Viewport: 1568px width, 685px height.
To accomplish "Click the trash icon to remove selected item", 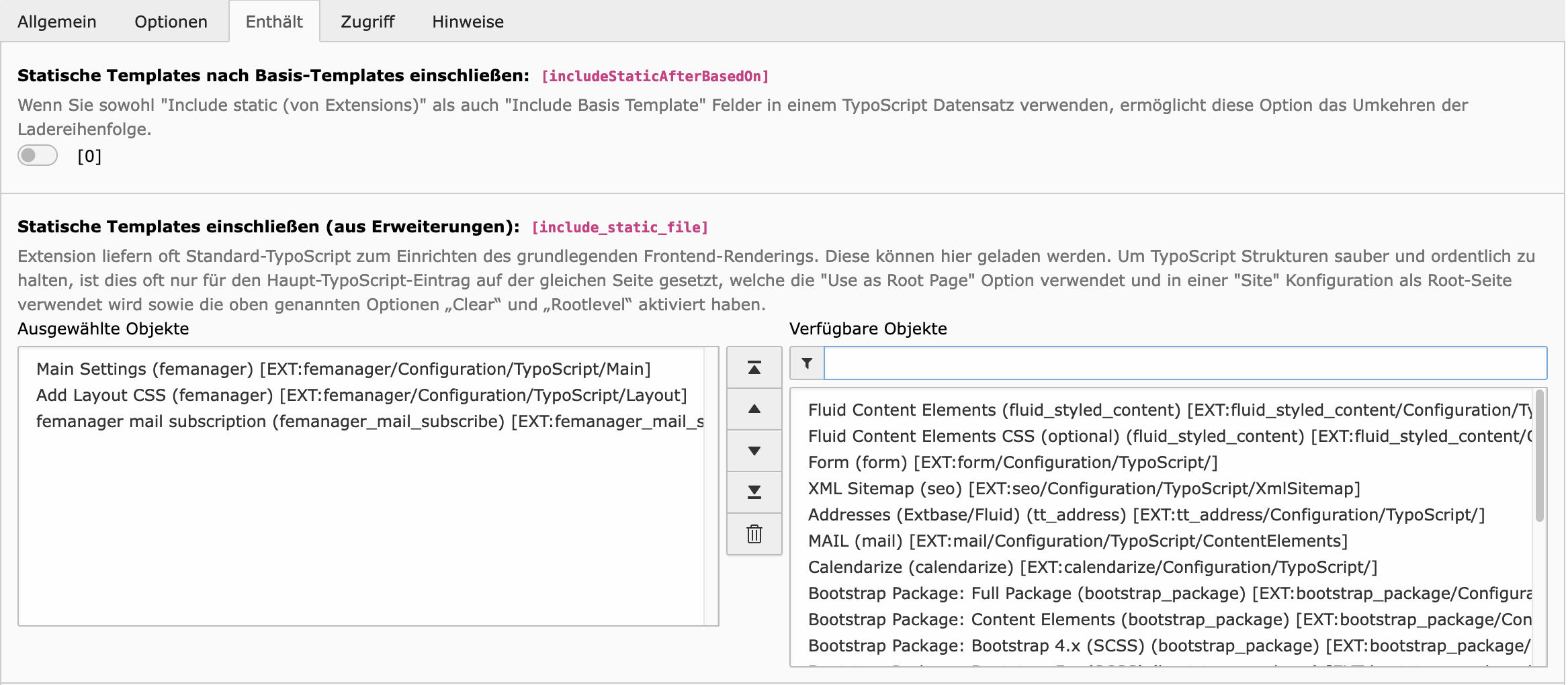I will [x=754, y=534].
